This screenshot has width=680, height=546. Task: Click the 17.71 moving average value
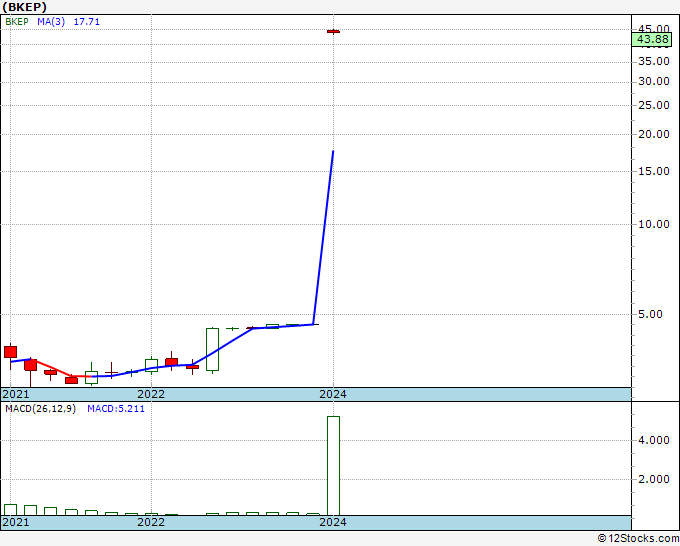pyautogui.click(x=87, y=22)
